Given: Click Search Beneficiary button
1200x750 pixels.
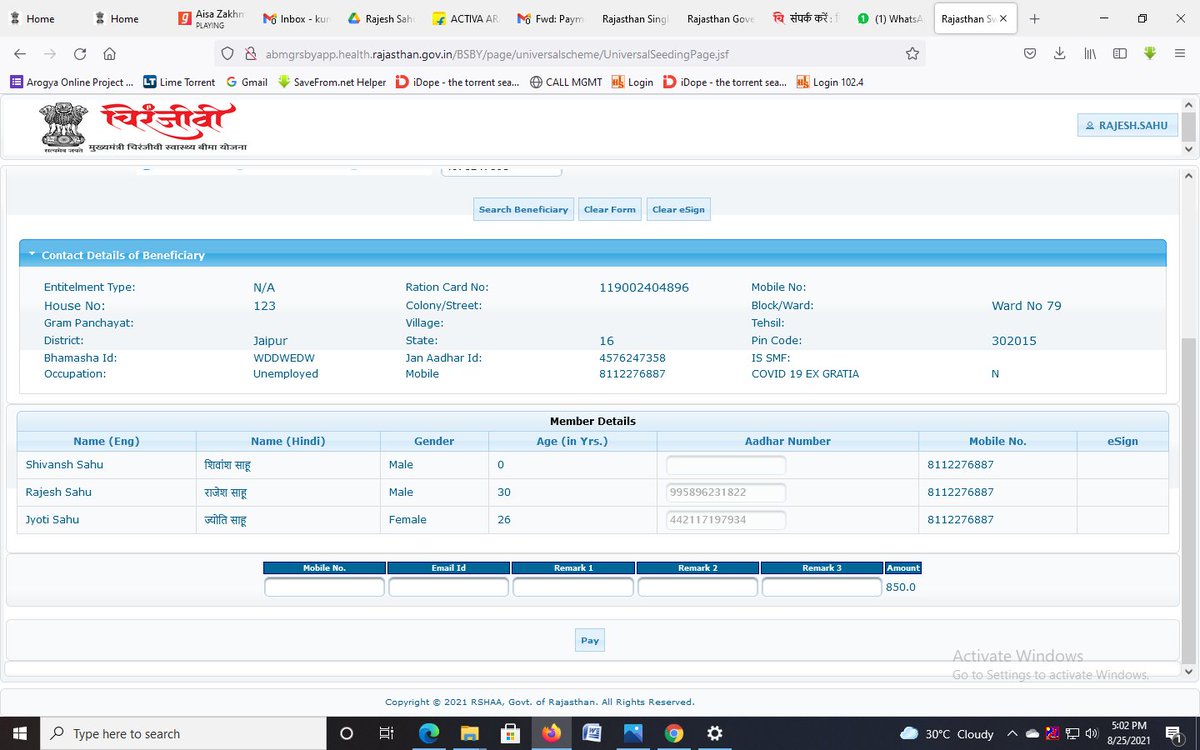Looking at the screenshot, I should click(523, 209).
